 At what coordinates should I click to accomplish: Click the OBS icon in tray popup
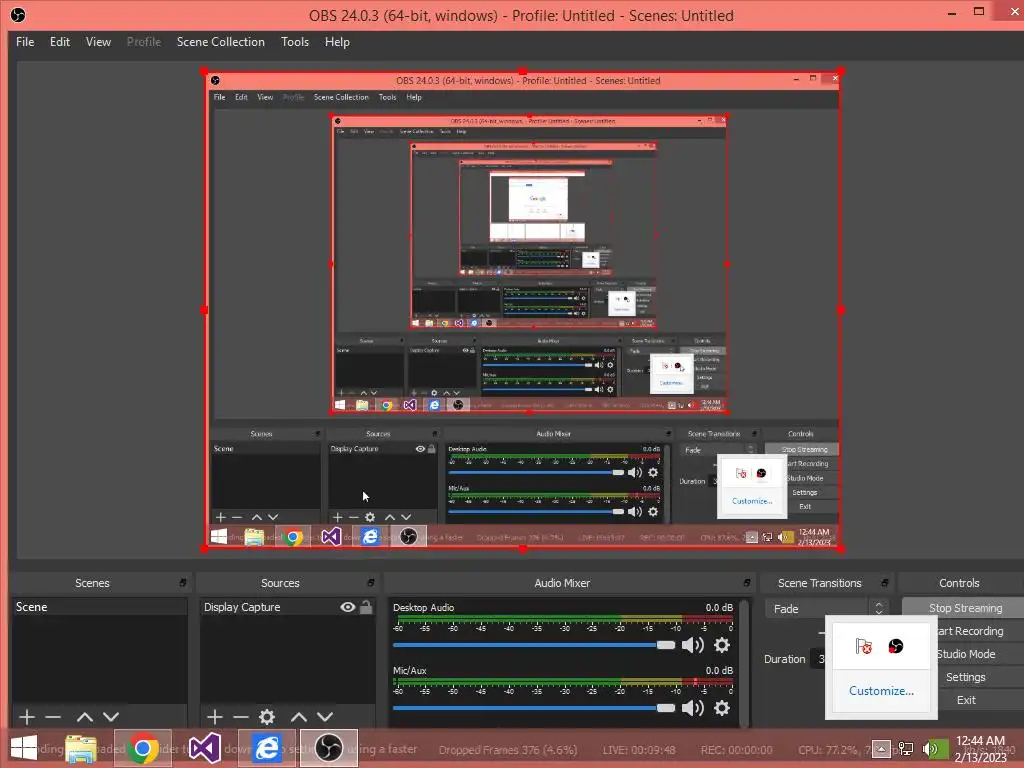coord(895,647)
